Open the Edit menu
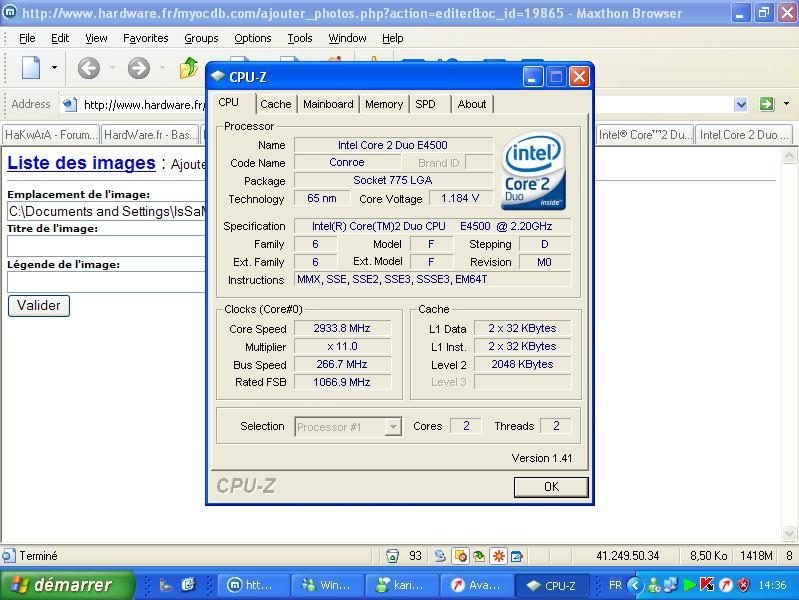Image resolution: width=799 pixels, height=600 pixels. [x=60, y=38]
